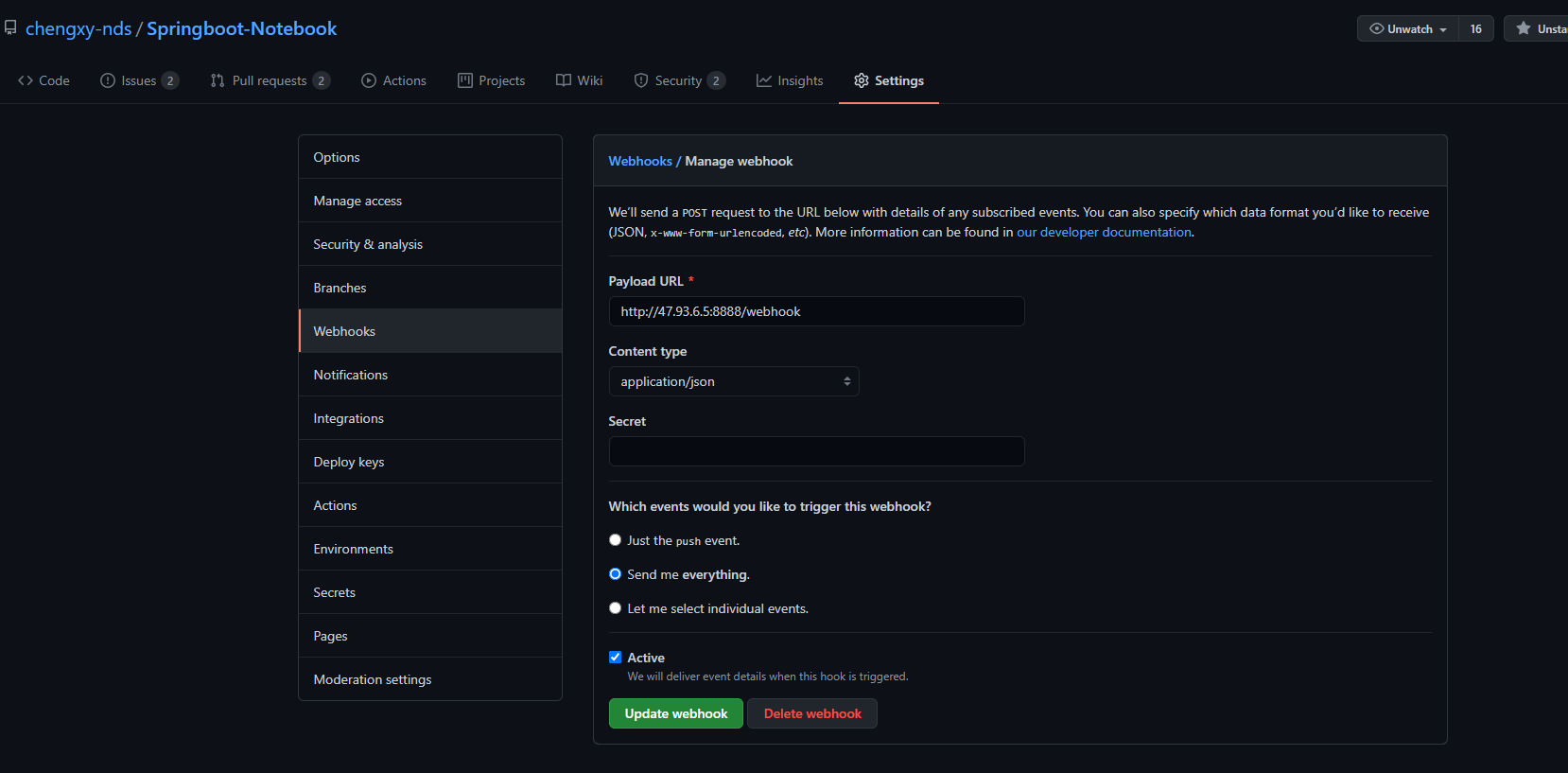Viewport: 1568px width, 773px height.
Task: Click the Issues count badge 2
Action: click(170, 80)
